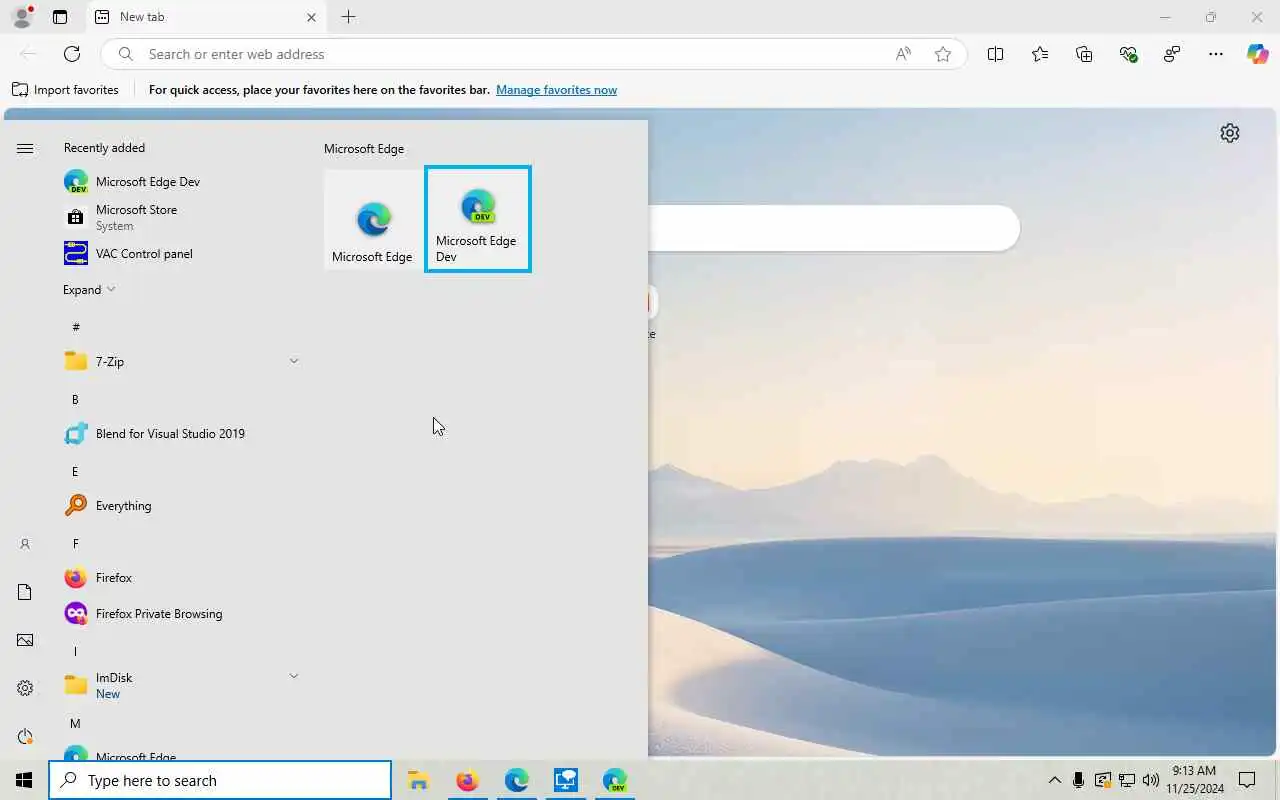Launch Microsoft Edge Dev from Recently added
Viewport: 1280px width, 800px height.
pos(180,181)
